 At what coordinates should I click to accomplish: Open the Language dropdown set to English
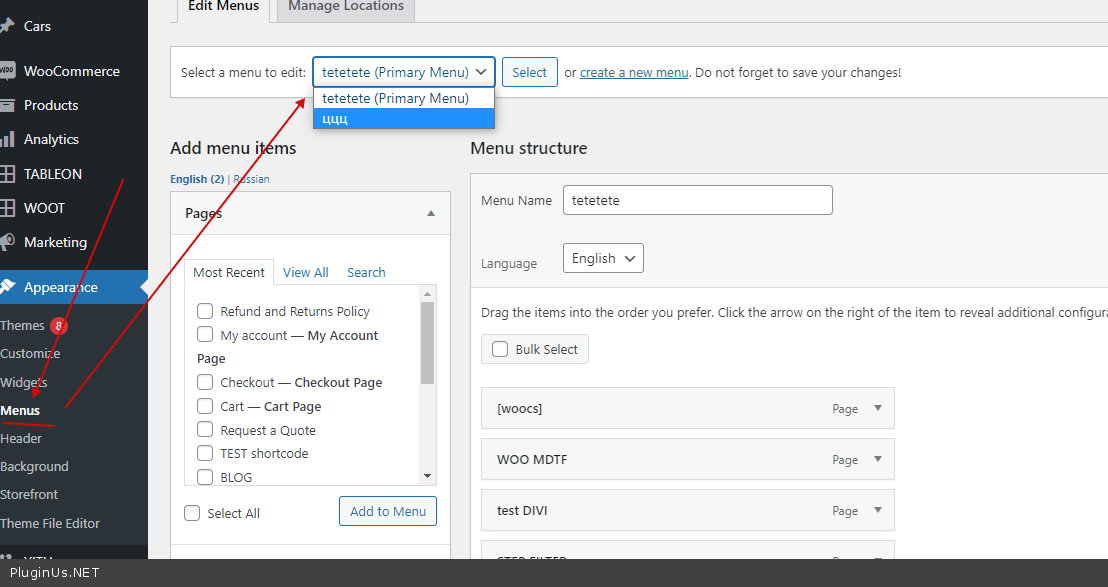coord(603,258)
